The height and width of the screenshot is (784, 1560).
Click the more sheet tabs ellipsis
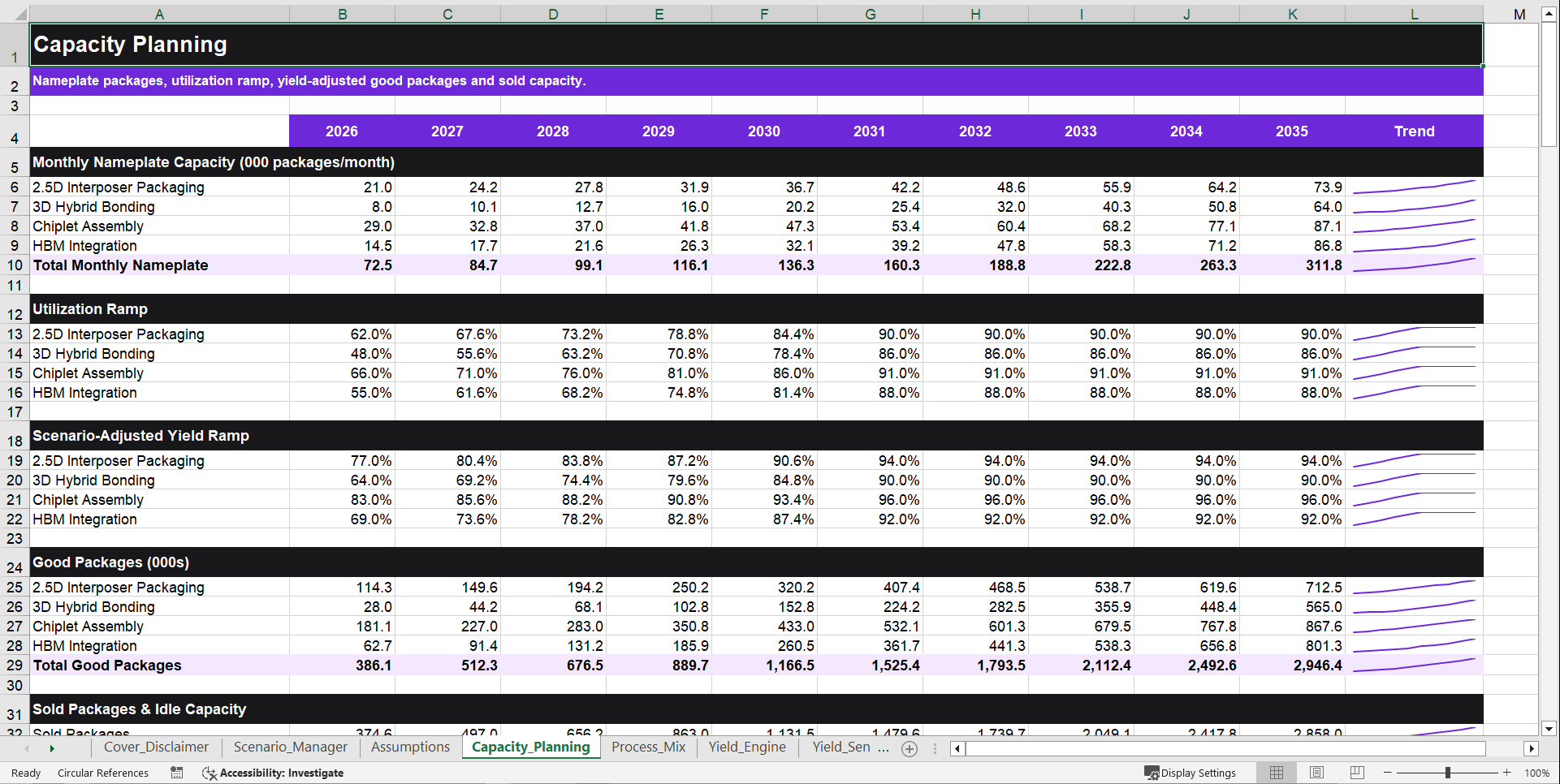click(884, 747)
